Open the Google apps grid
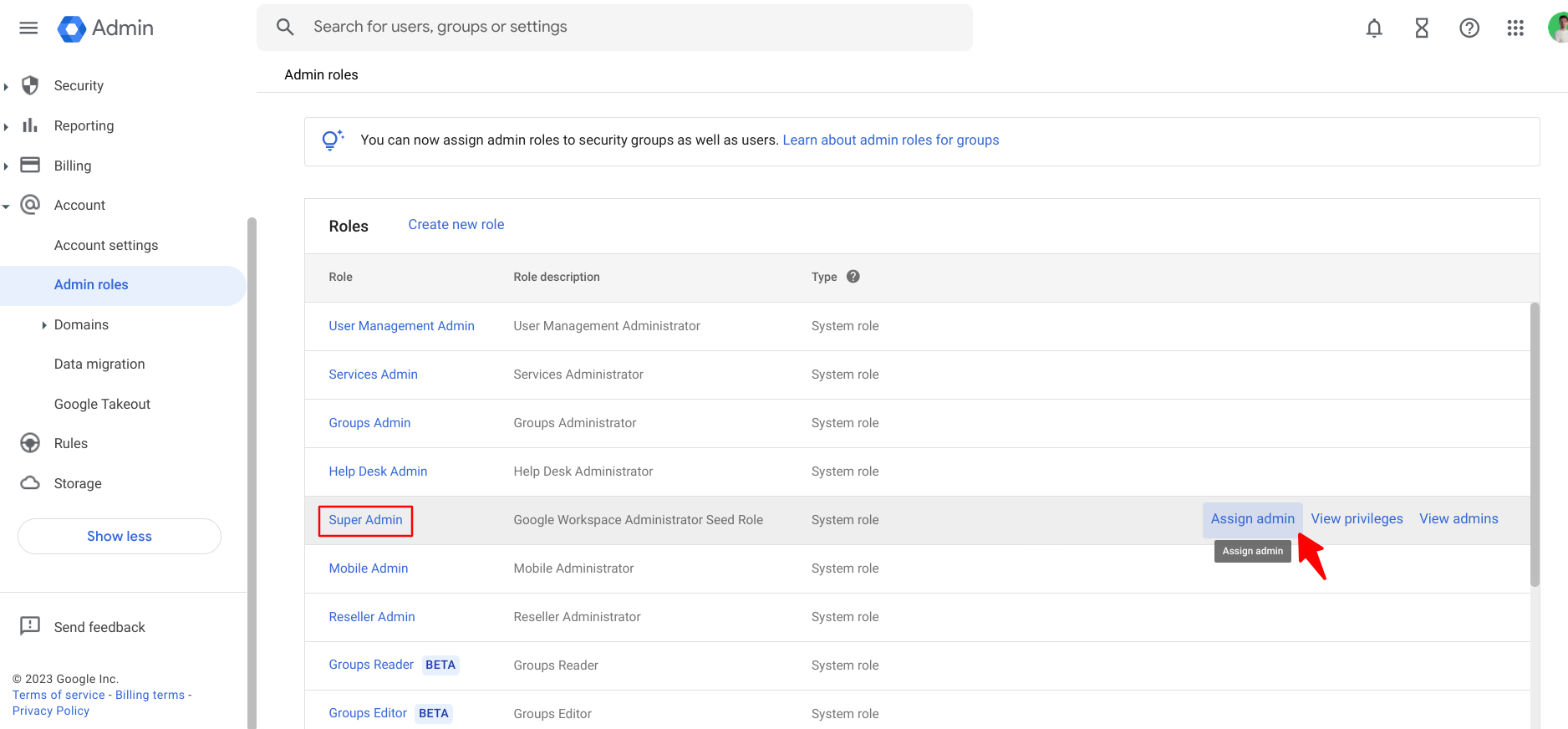 click(x=1515, y=28)
